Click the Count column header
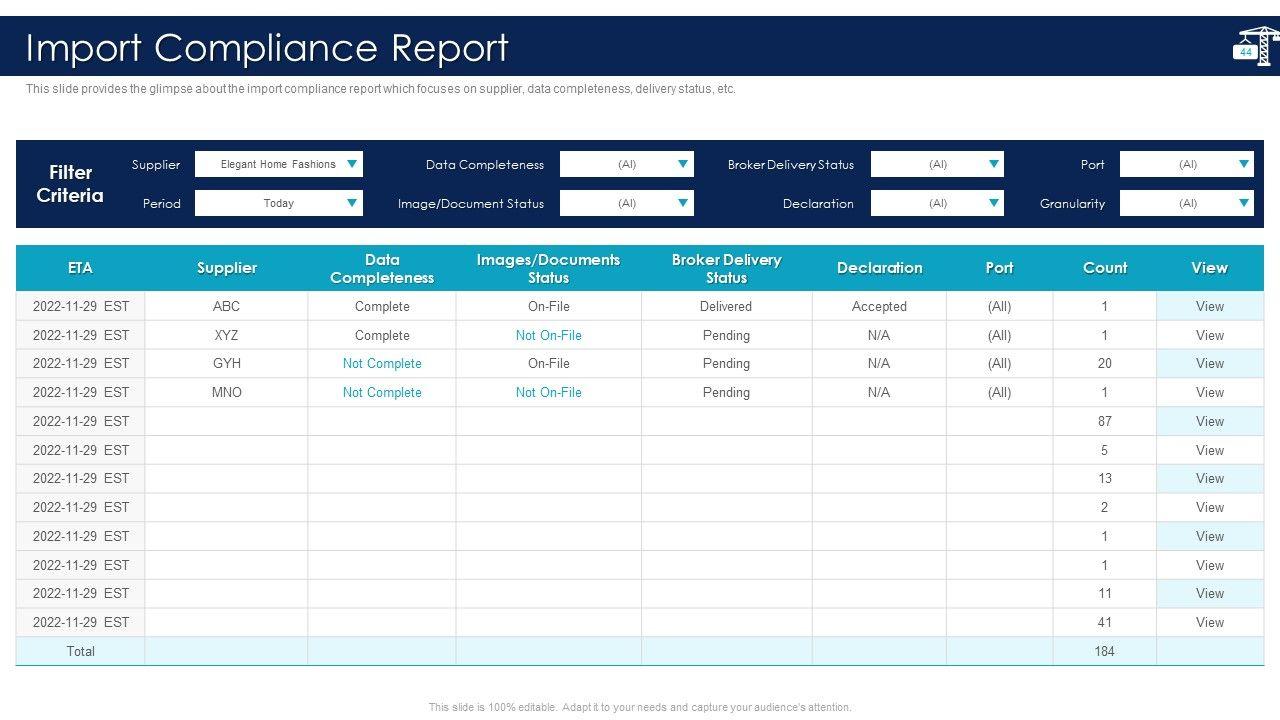 (x=1104, y=268)
